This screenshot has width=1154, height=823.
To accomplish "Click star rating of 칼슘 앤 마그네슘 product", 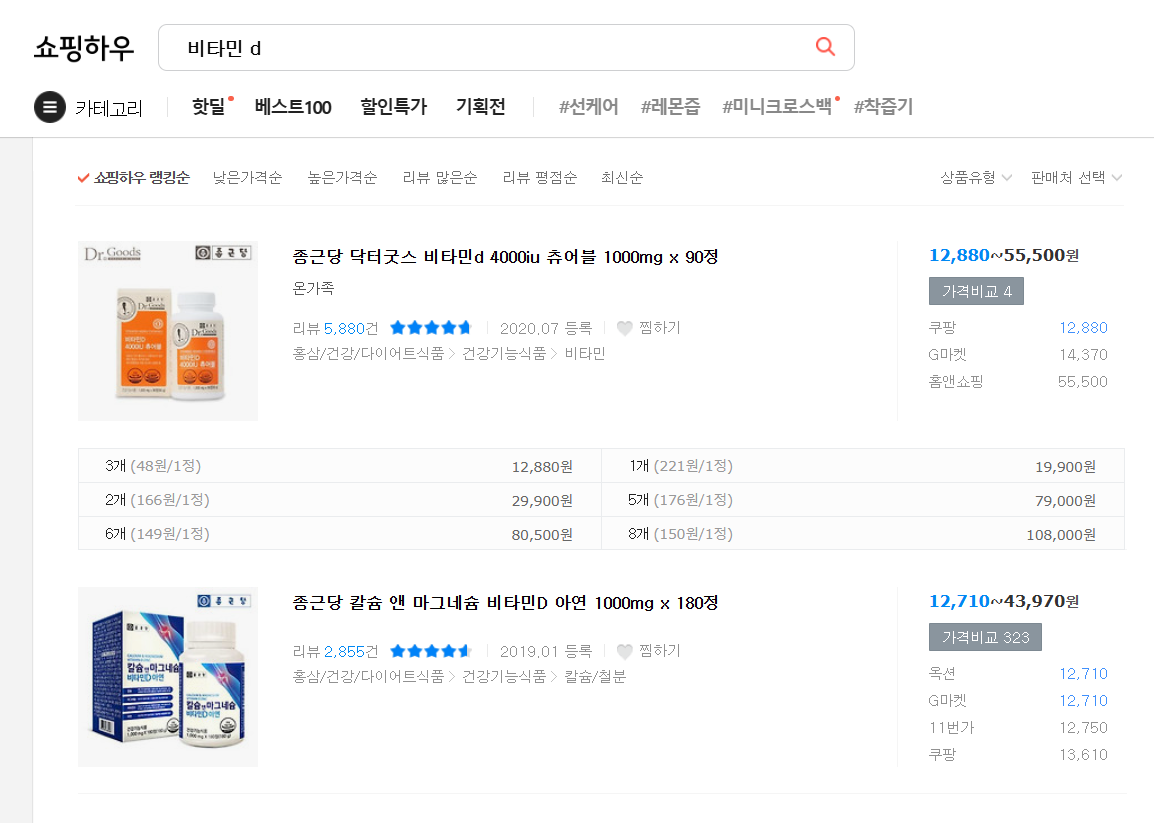I will coord(430,651).
